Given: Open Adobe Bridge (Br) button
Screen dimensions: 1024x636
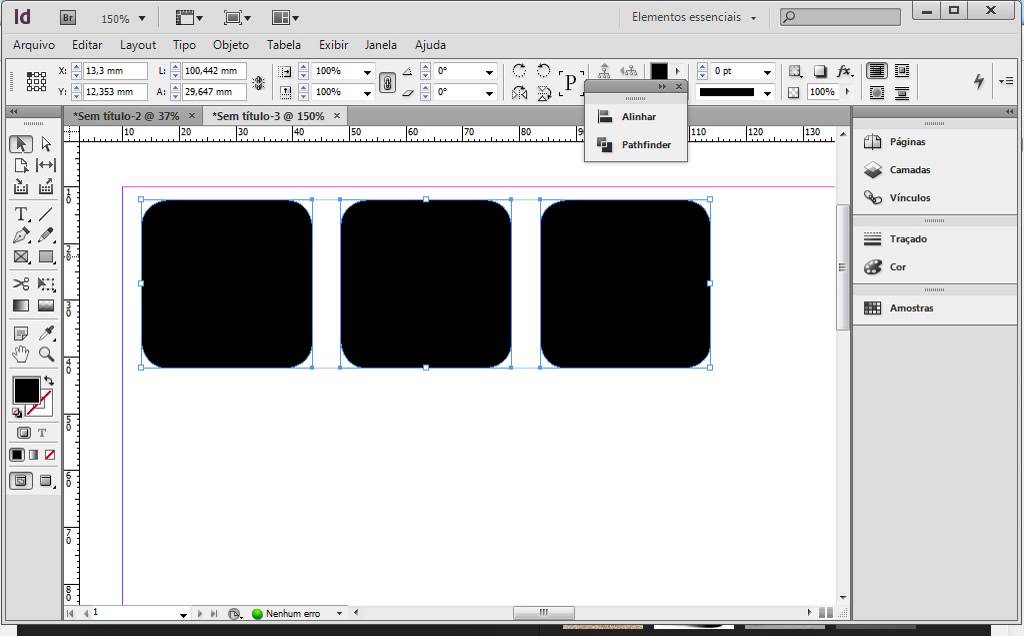Looking at the screenshot, I should click(68, 18).
